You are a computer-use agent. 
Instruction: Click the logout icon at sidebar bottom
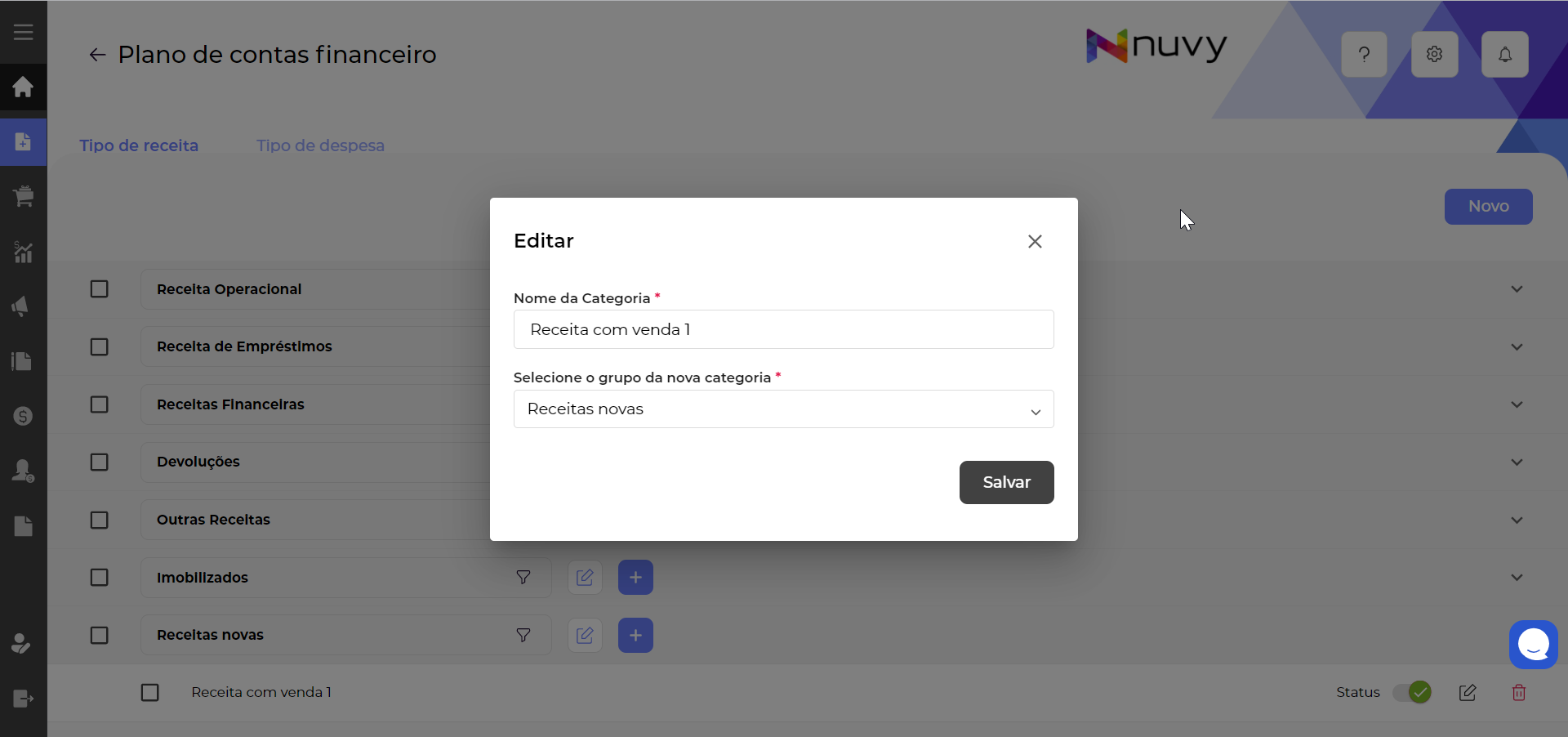[23, 699]
